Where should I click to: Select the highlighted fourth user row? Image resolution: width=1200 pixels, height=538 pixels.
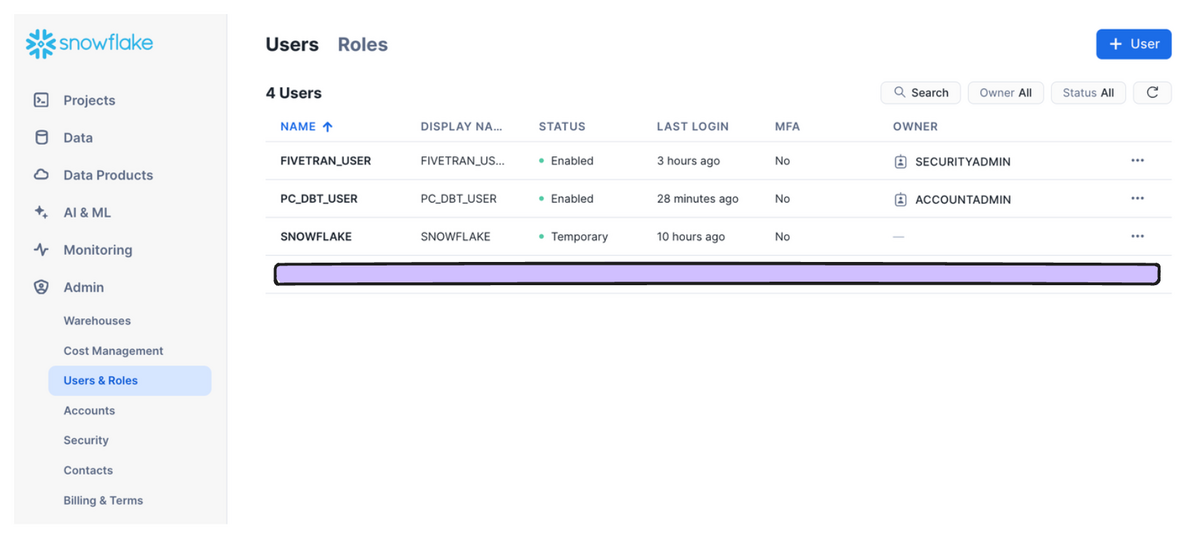pyautogui.click(x=716, y=274)
